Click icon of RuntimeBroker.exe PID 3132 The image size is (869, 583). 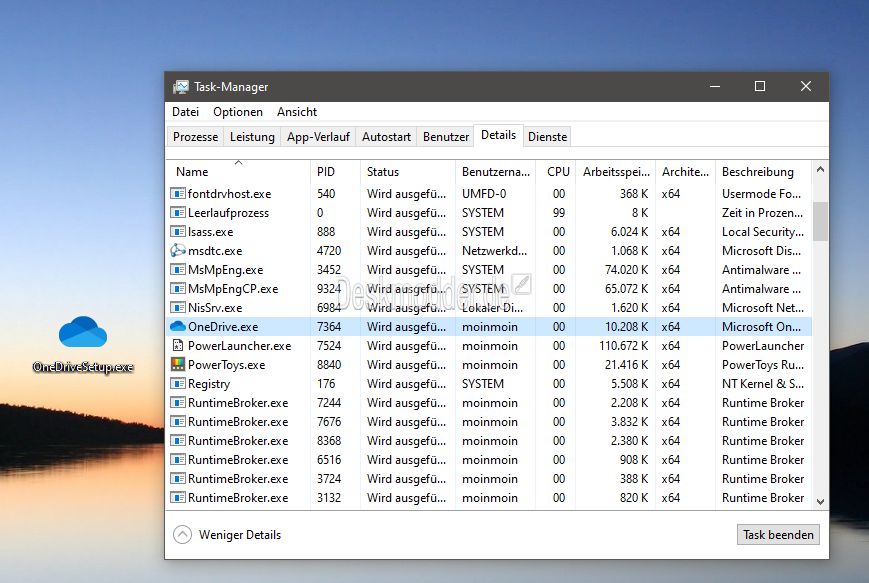tap(177, 498)
